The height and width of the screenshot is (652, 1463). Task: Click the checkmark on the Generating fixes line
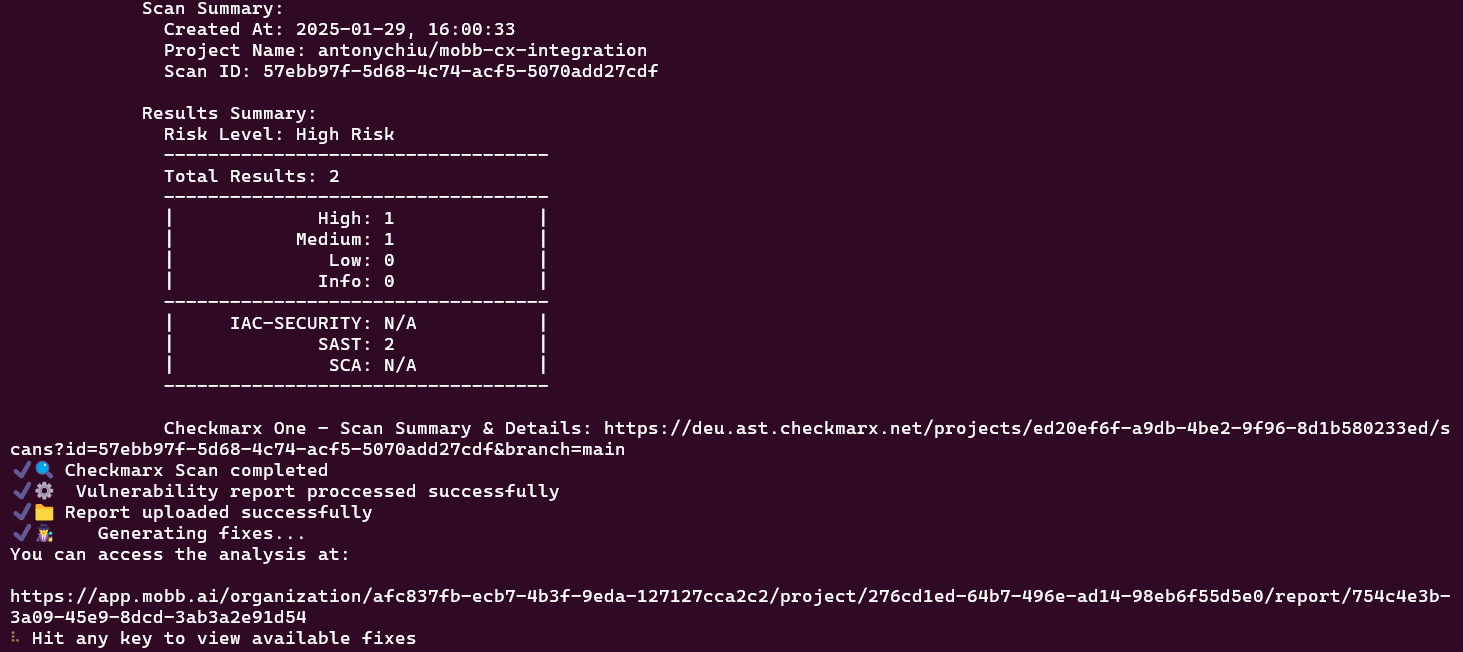point(21,533)
